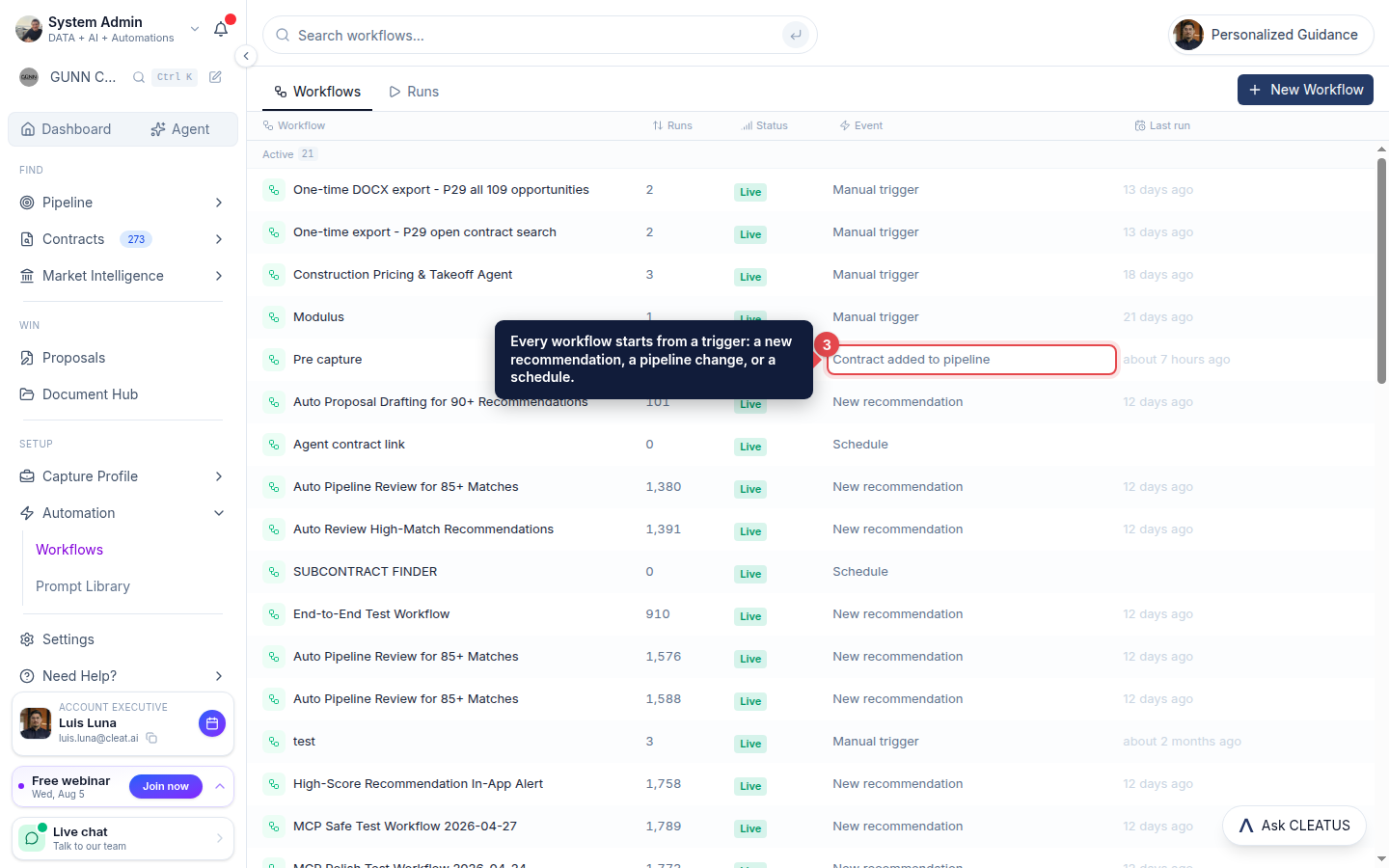Open the One-time DOCX export workflow
The image size is (1389, 868).
click(441, 190)
